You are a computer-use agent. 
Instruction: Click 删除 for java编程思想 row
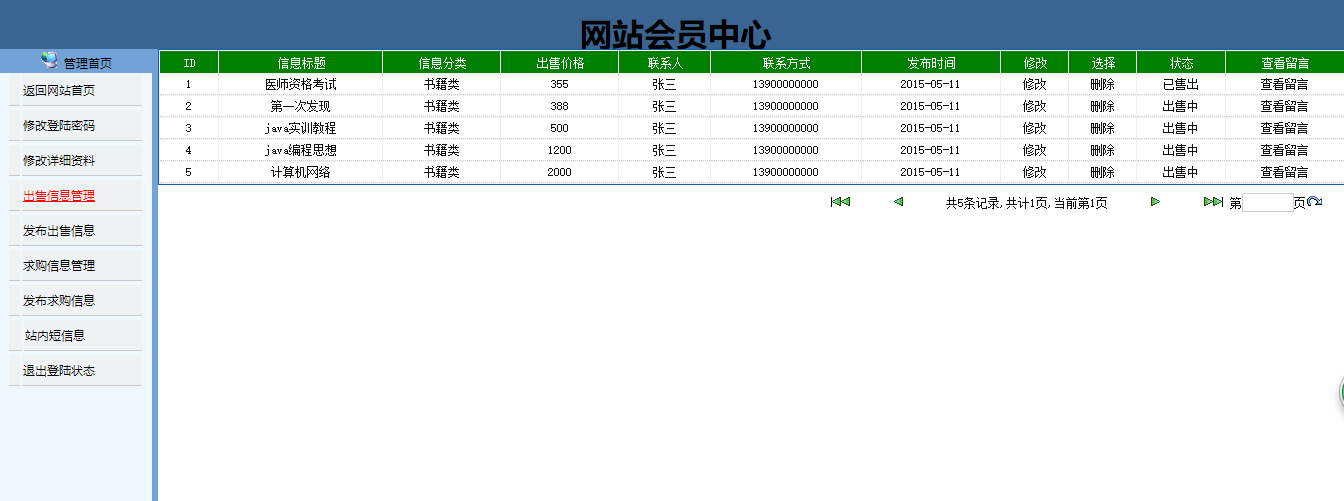click(x=1102, y=150)
